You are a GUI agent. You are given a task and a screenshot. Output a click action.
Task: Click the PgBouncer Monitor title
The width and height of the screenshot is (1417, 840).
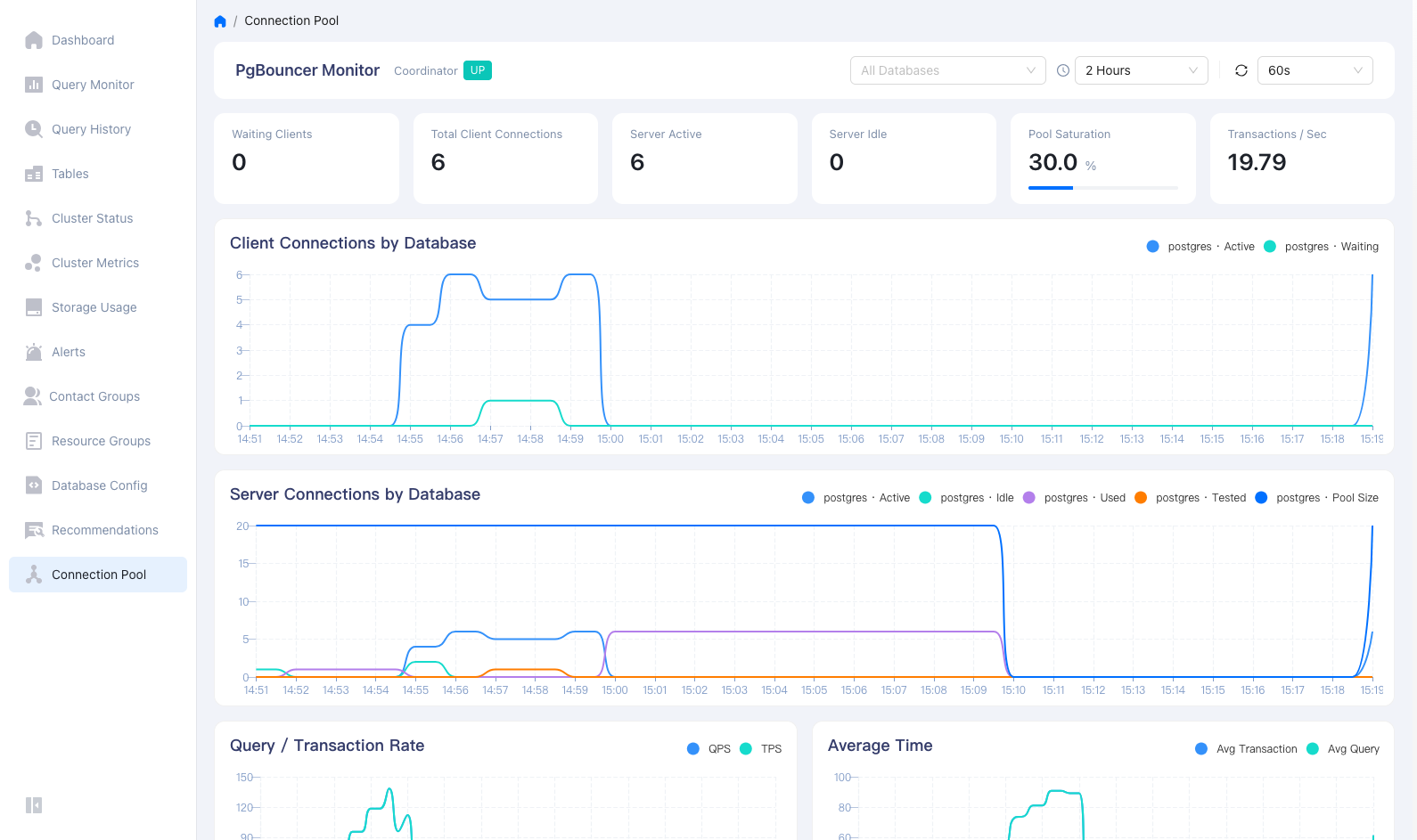[x=307, y=70]
